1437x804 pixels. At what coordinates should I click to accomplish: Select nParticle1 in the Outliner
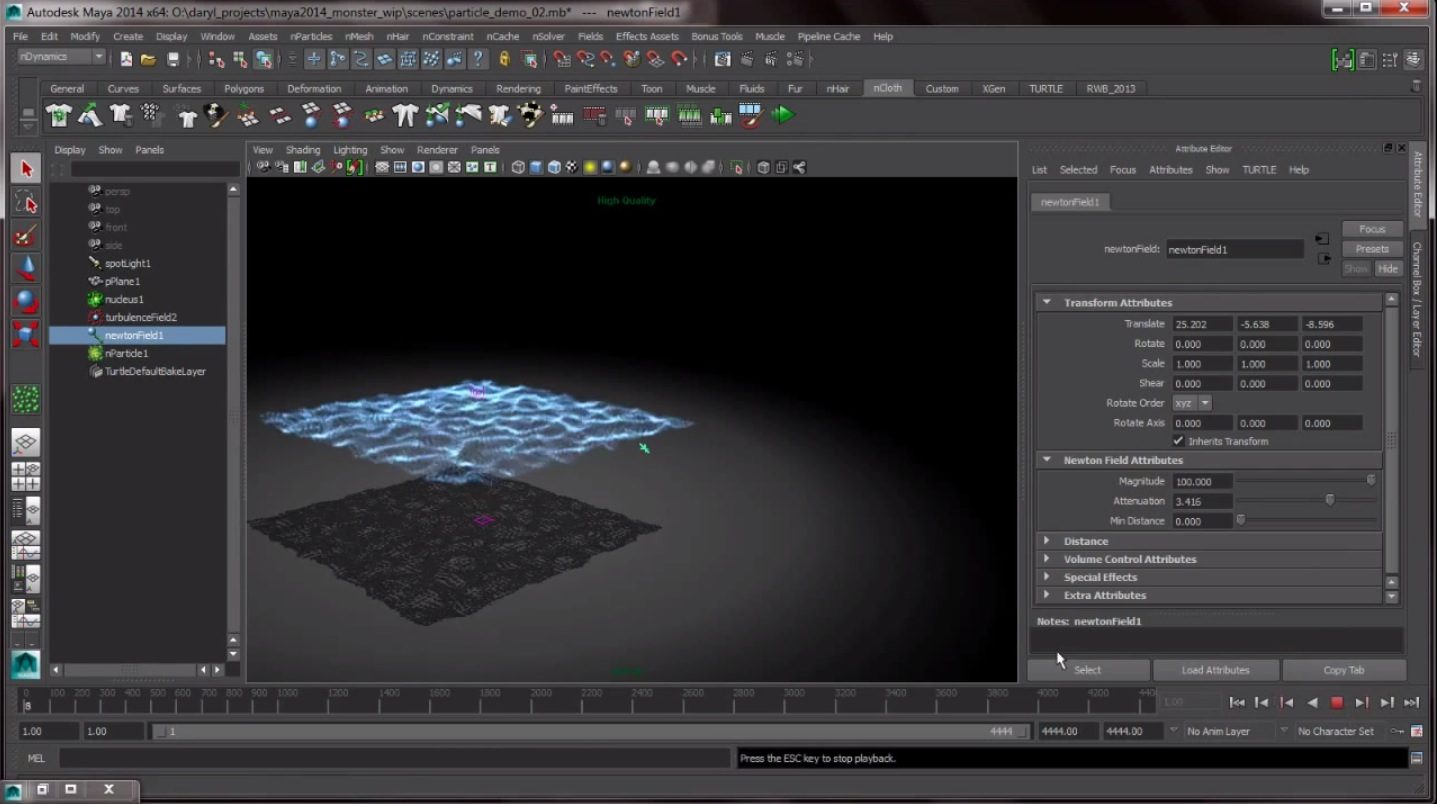126,353
